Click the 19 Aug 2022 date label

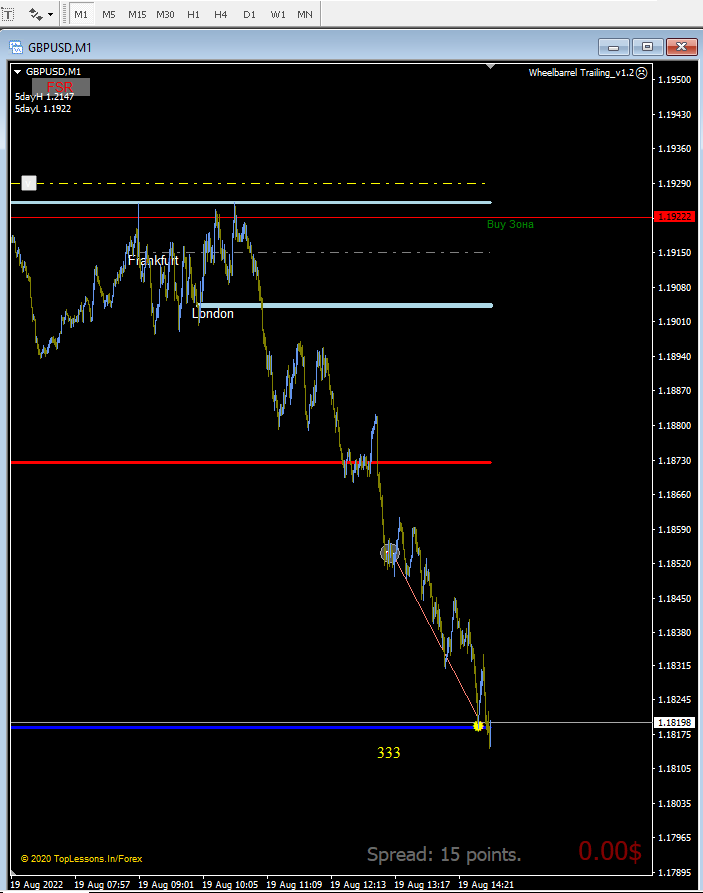pos(37,885)
